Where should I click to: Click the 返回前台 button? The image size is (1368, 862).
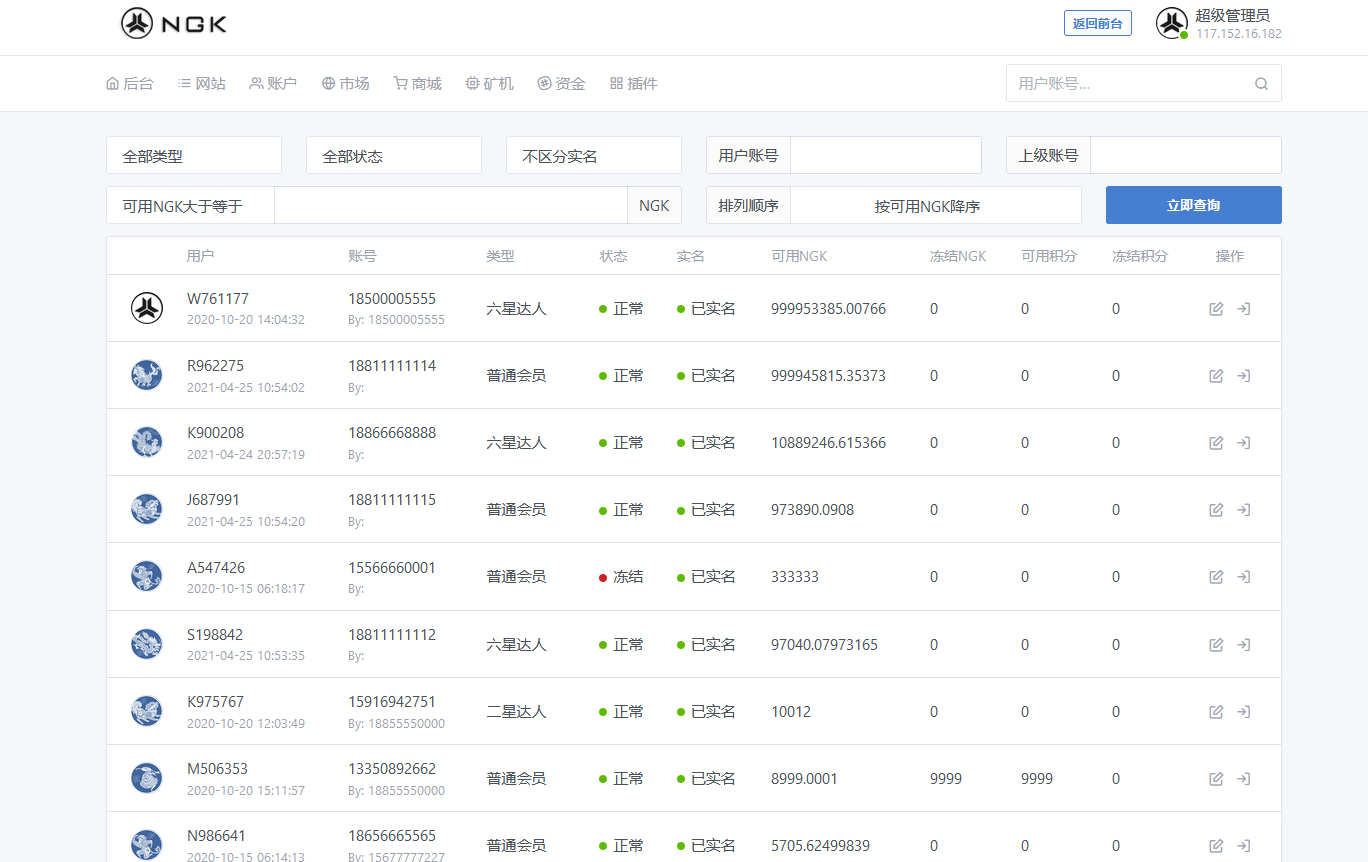[x=1097, y=23]
